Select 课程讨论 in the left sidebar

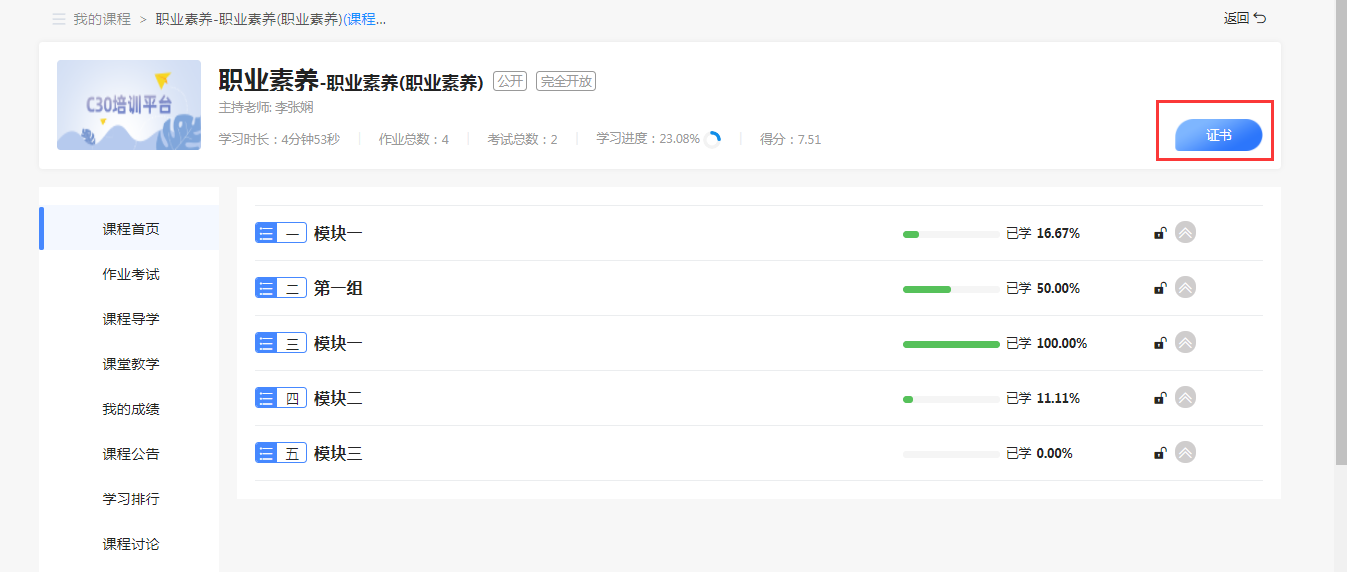(x=130, y=544)
